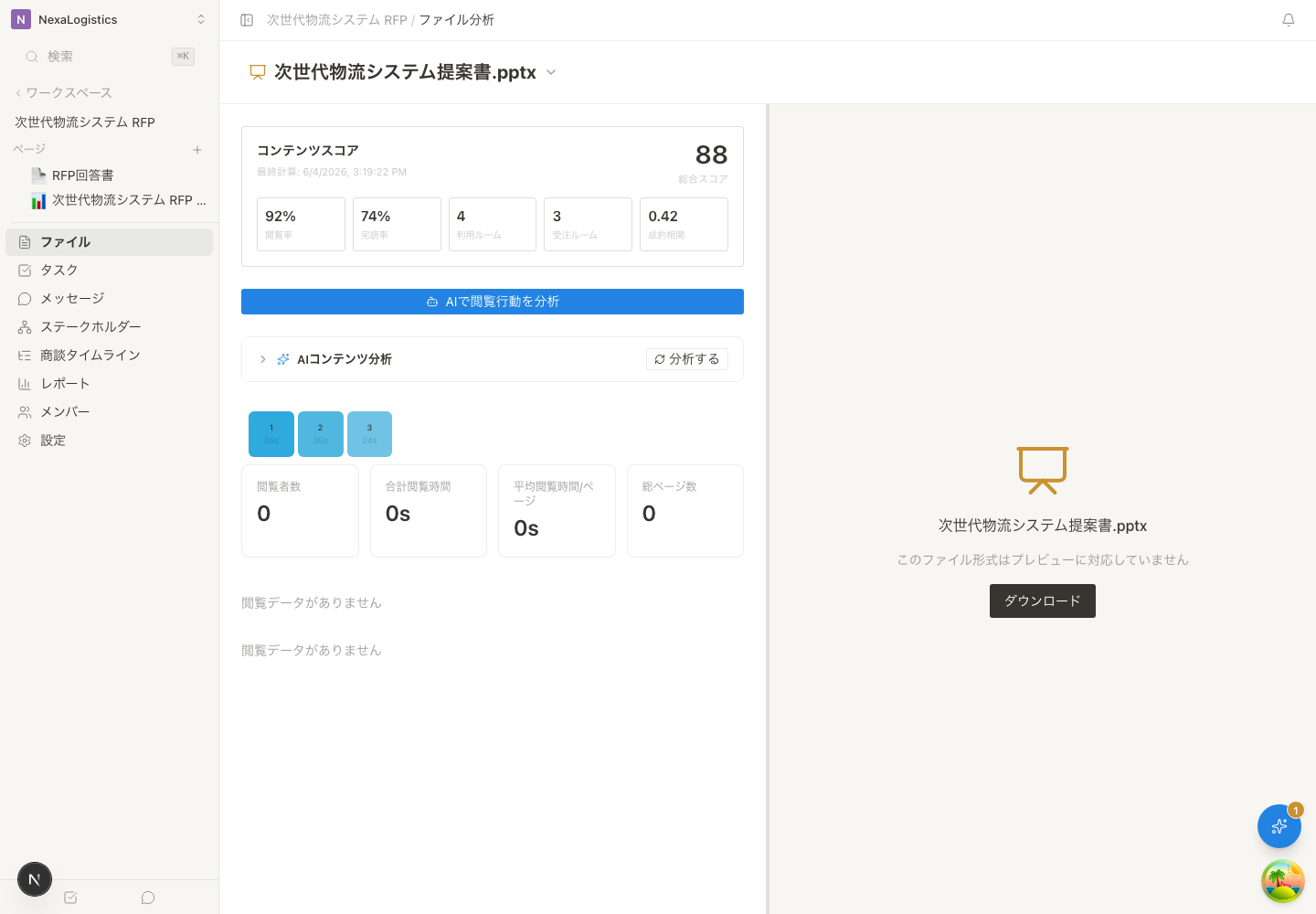Open the bottom task checkbox icon

pyautogui.click(x=70, y=898)
